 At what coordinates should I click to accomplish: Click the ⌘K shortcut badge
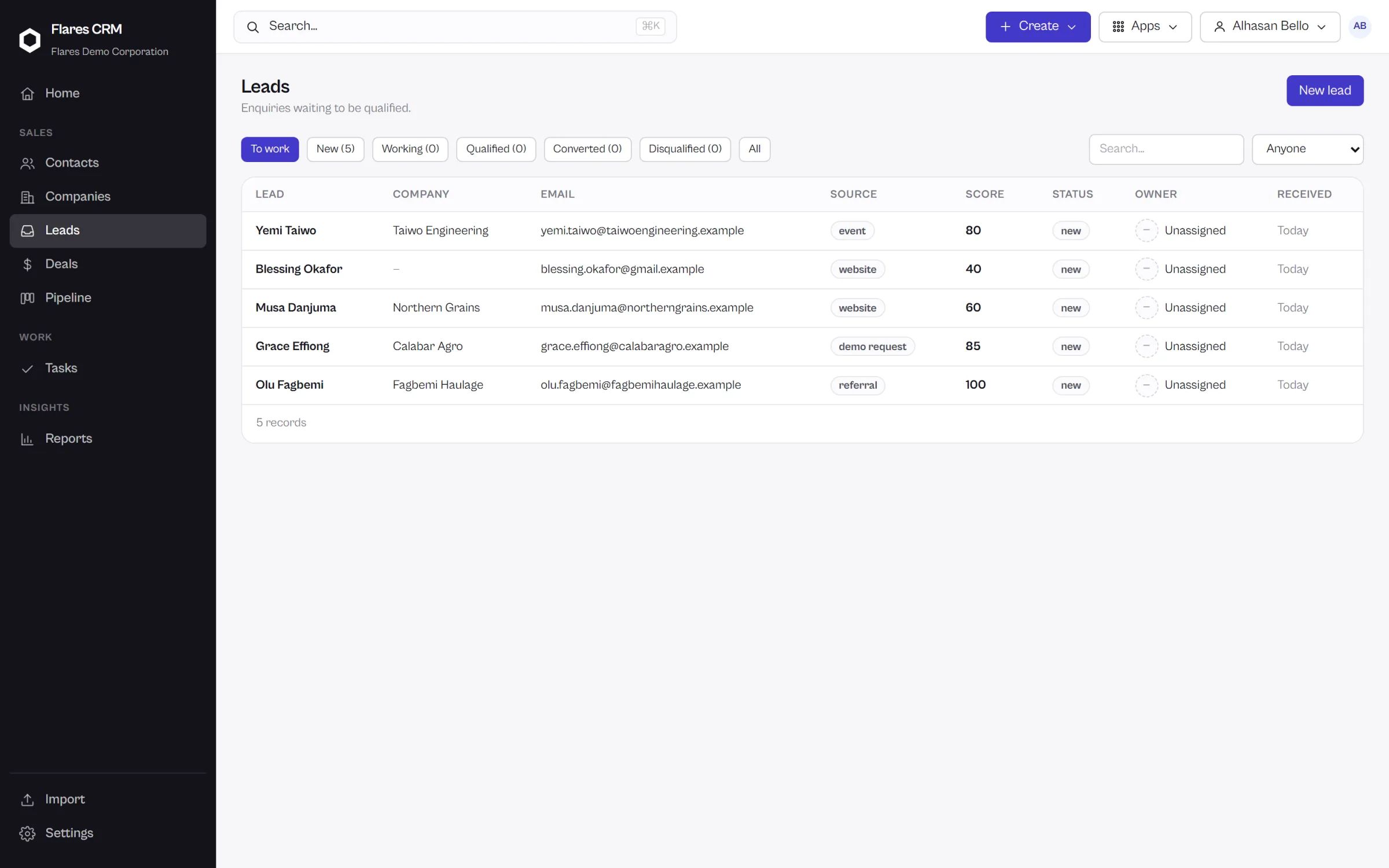650,26
